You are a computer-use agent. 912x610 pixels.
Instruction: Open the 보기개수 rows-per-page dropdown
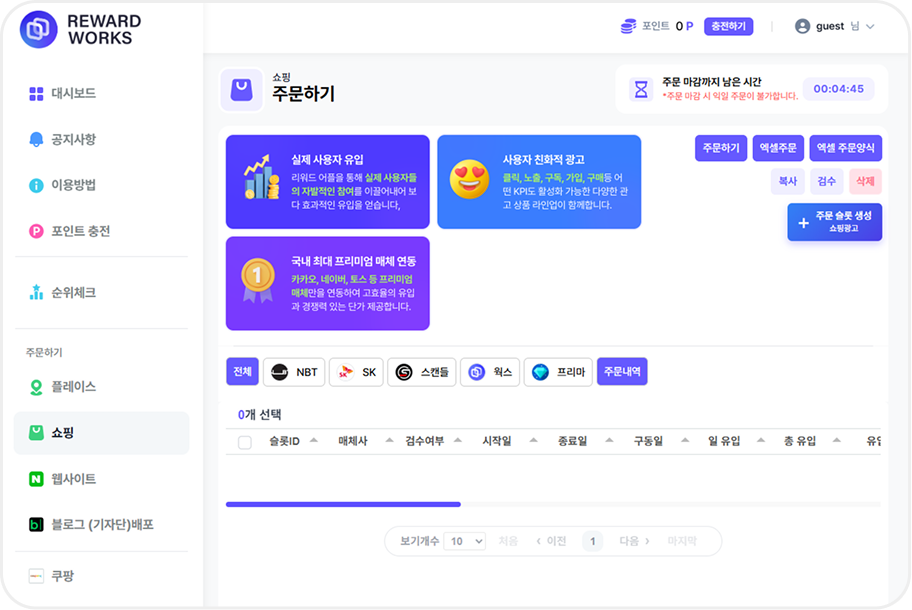(x=465, y=541)
